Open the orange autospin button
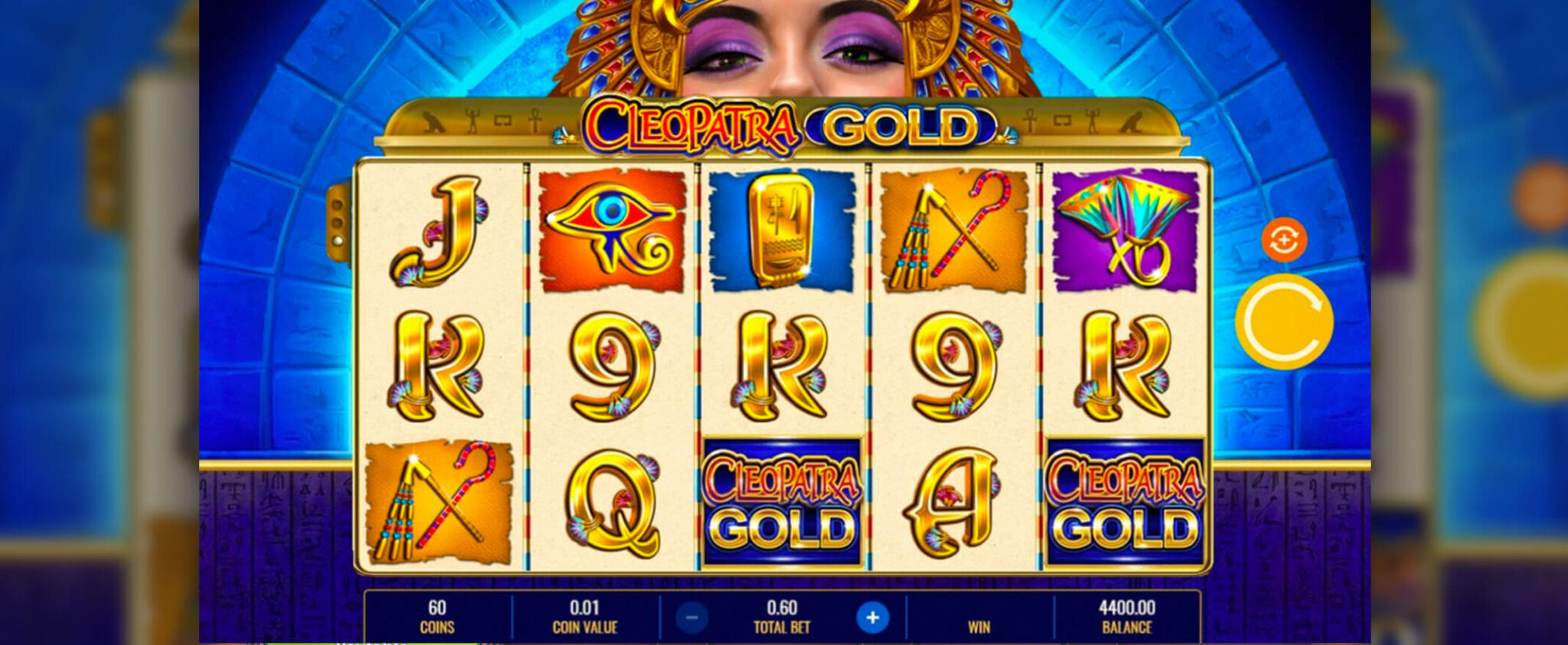Screen dimensions: 1568x645 tap(1284, 240)
